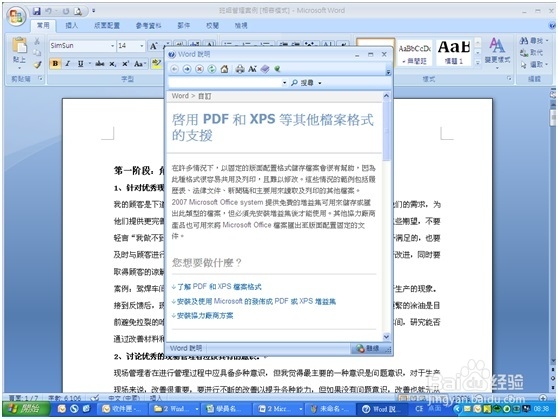558x419 pixels.
Task: Click the Stop icon in Word Help
Action: [199, 69]
